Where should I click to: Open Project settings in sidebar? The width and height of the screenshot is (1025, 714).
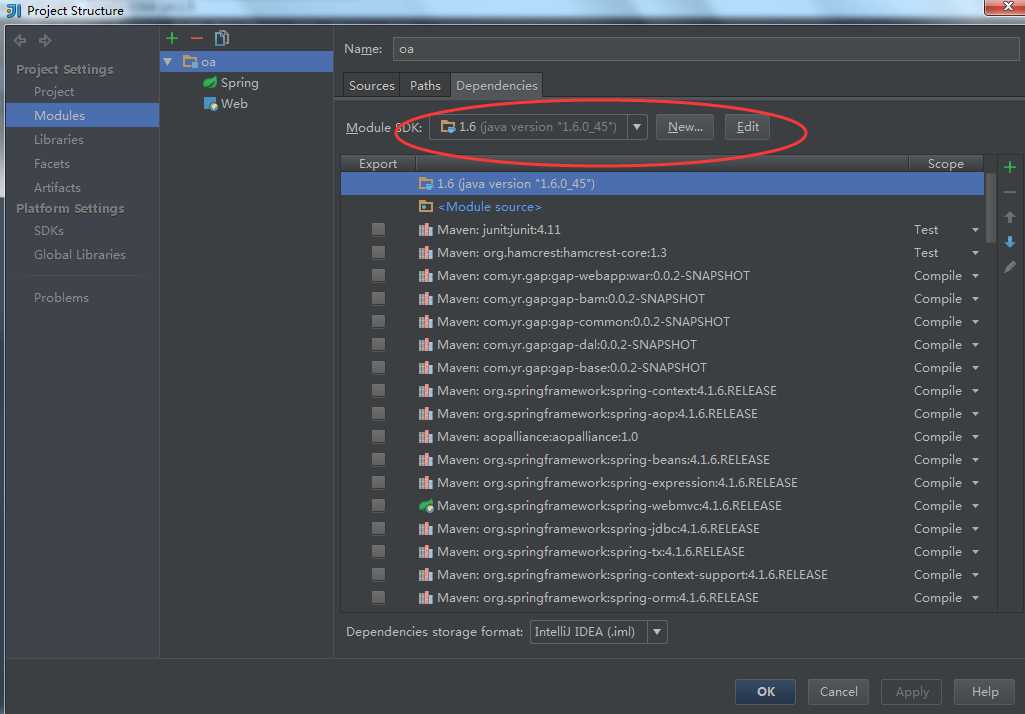[x=54, y=92]
